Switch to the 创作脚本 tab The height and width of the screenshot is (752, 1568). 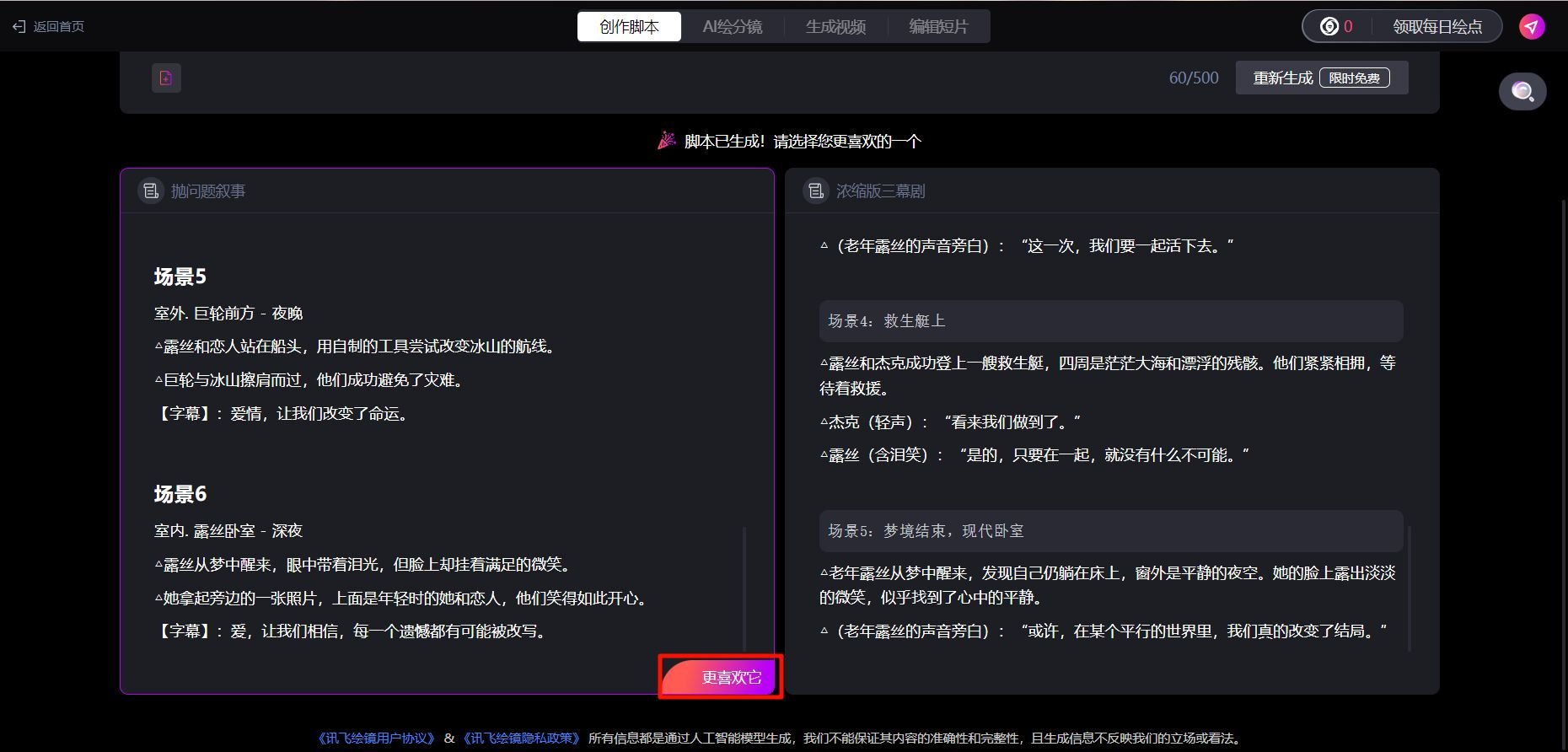tap(629, 27)
